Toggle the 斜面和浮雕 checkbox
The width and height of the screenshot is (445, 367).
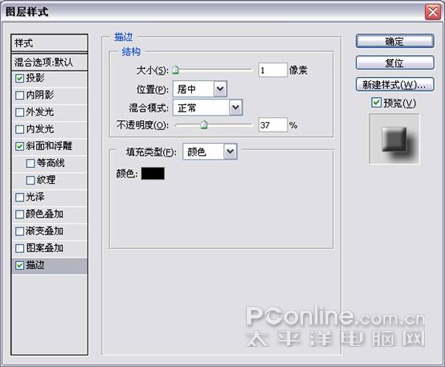point(19,146)
